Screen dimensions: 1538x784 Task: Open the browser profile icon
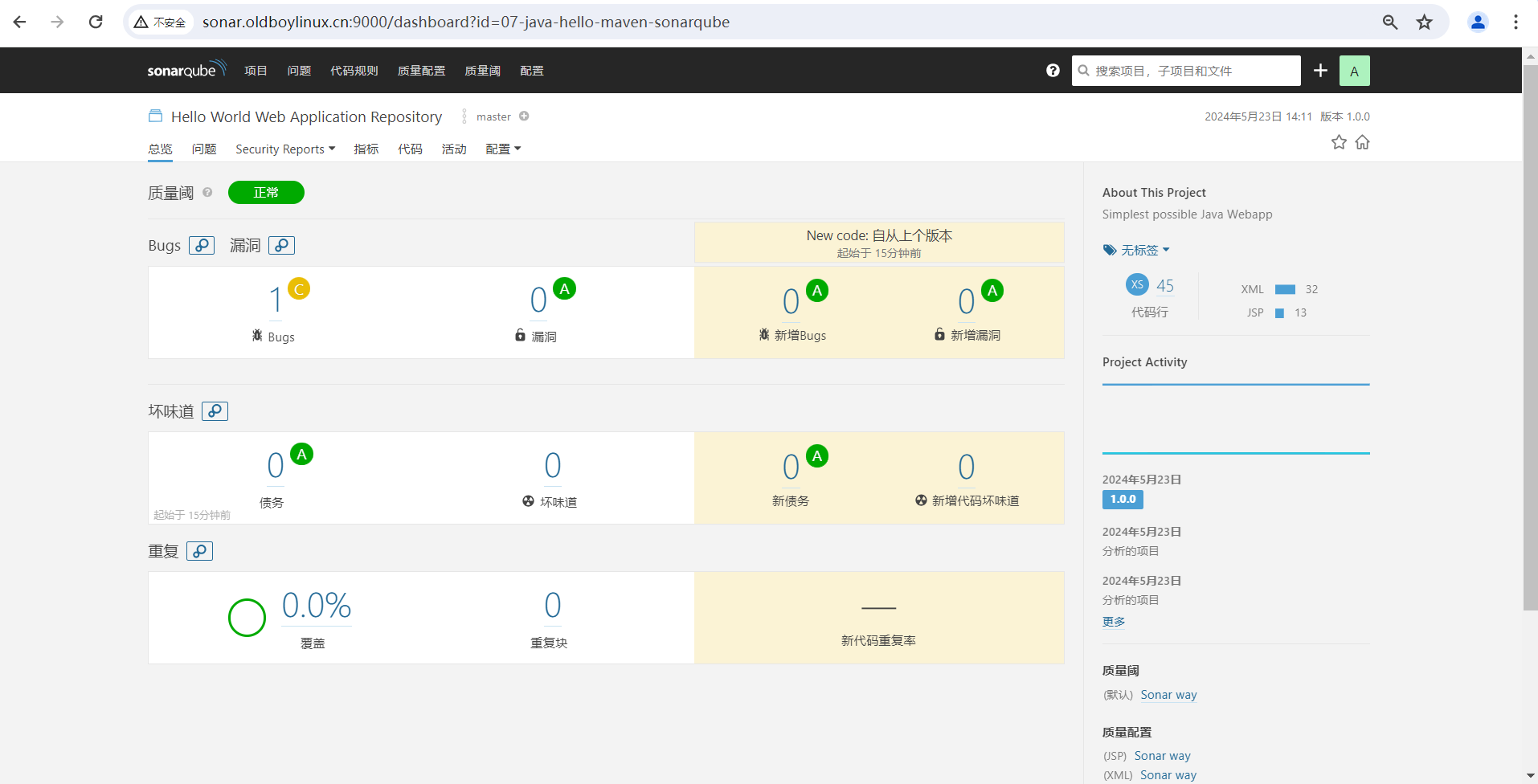(1478, 22)
